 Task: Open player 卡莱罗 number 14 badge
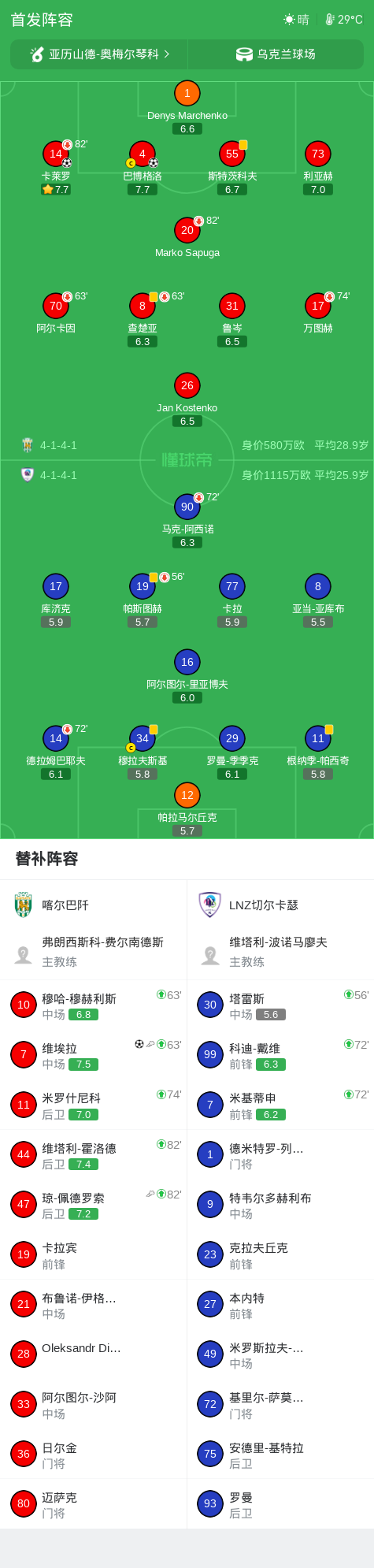(56, 154)
